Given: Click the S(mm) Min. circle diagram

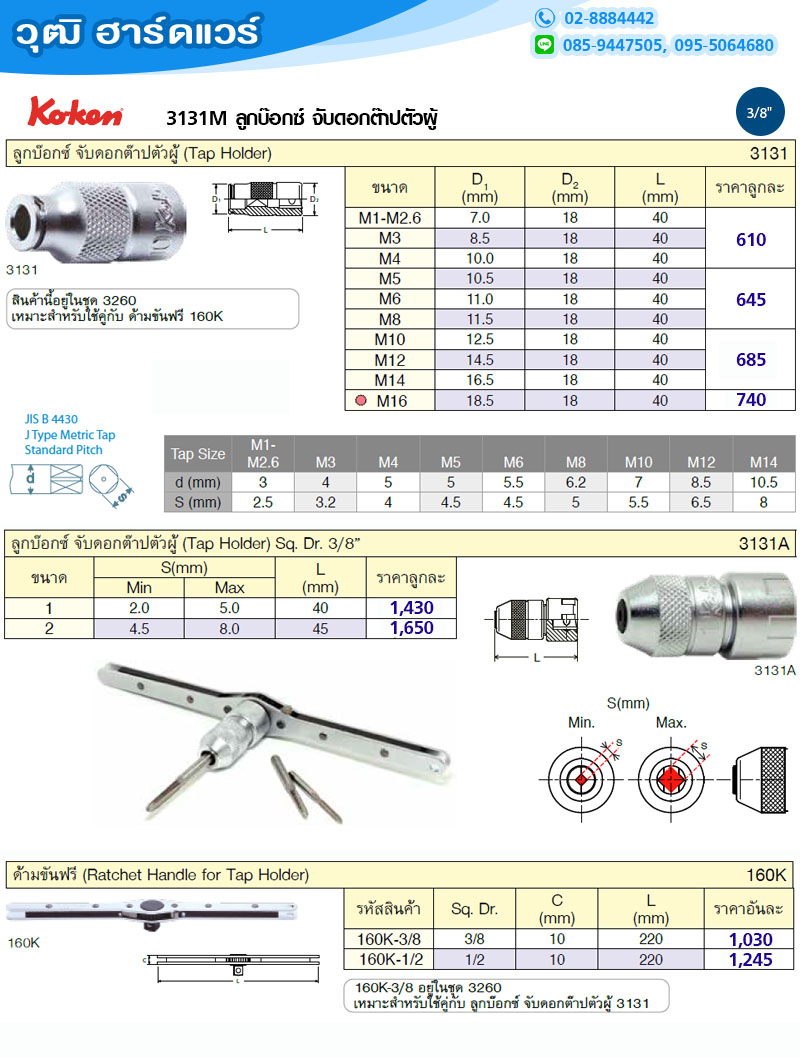Looking at the screenshot, I should tap(582, 779).
